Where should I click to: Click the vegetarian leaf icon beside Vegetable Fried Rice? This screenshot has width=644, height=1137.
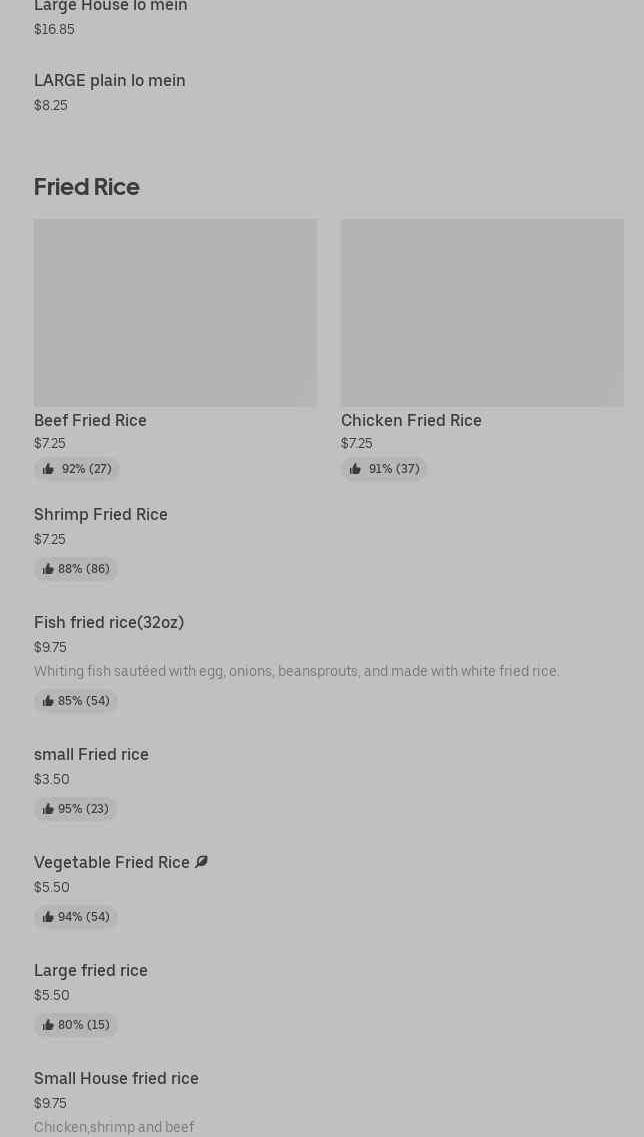[201, 862]
